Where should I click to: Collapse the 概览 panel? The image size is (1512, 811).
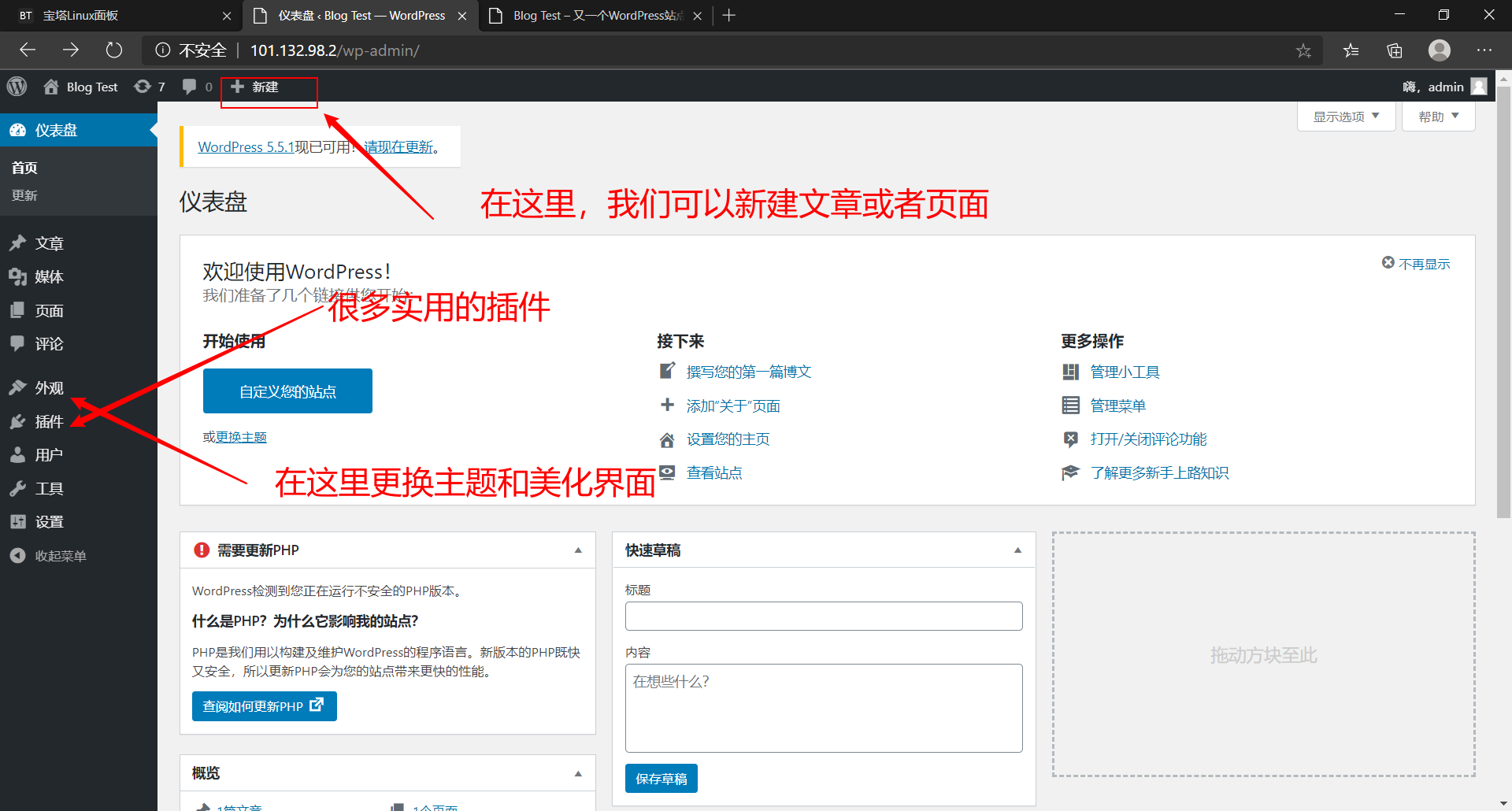tap(578, 774)
